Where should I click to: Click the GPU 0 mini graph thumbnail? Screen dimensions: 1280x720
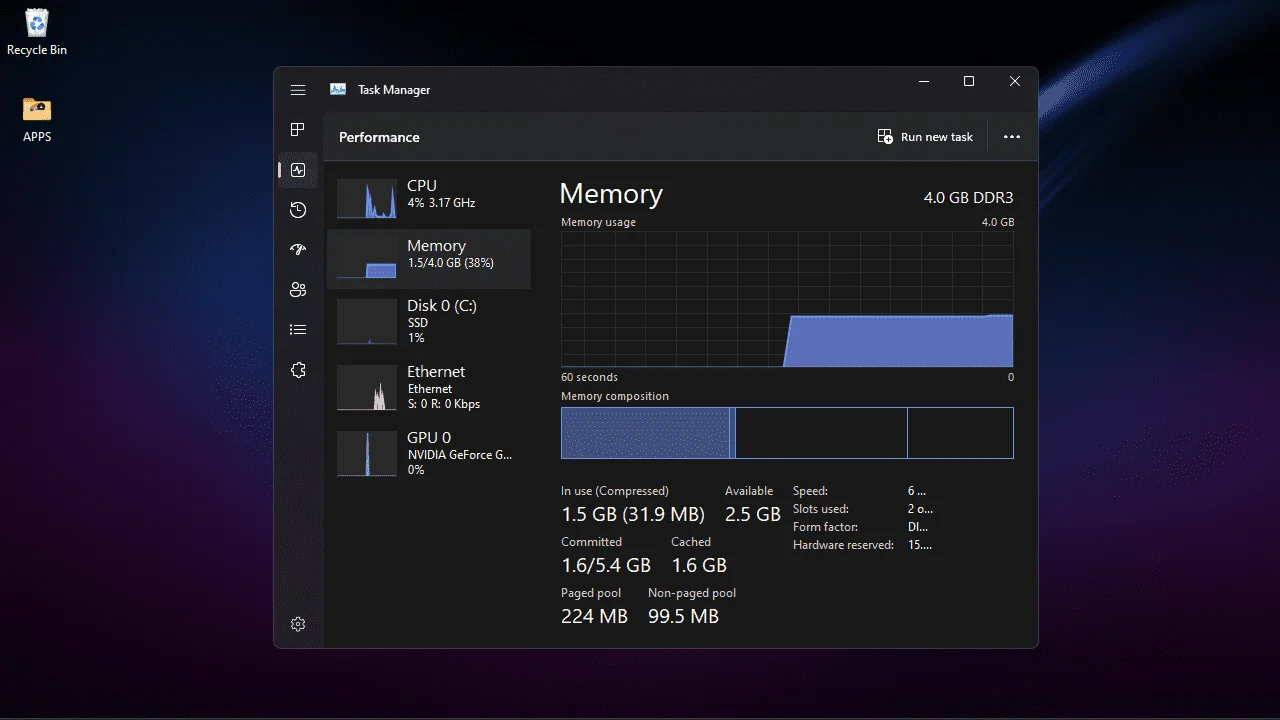(367, 454)
